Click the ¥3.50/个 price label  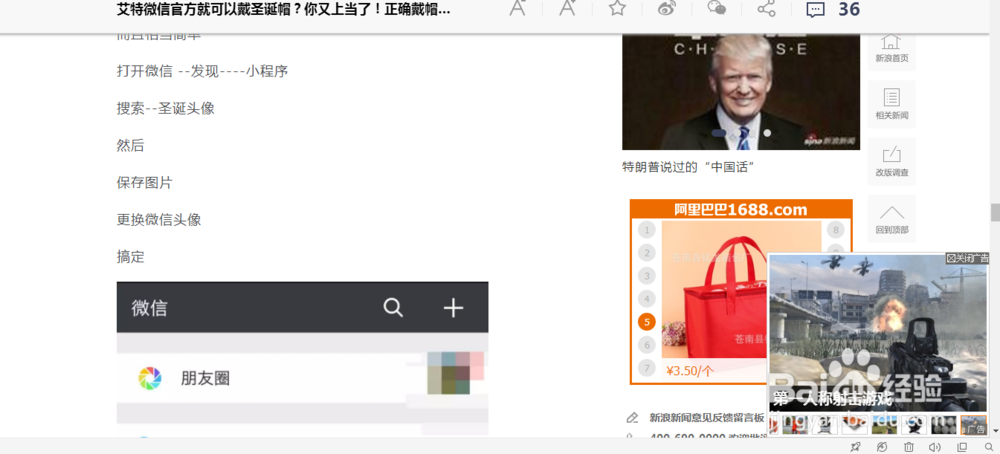pos(690,370)
